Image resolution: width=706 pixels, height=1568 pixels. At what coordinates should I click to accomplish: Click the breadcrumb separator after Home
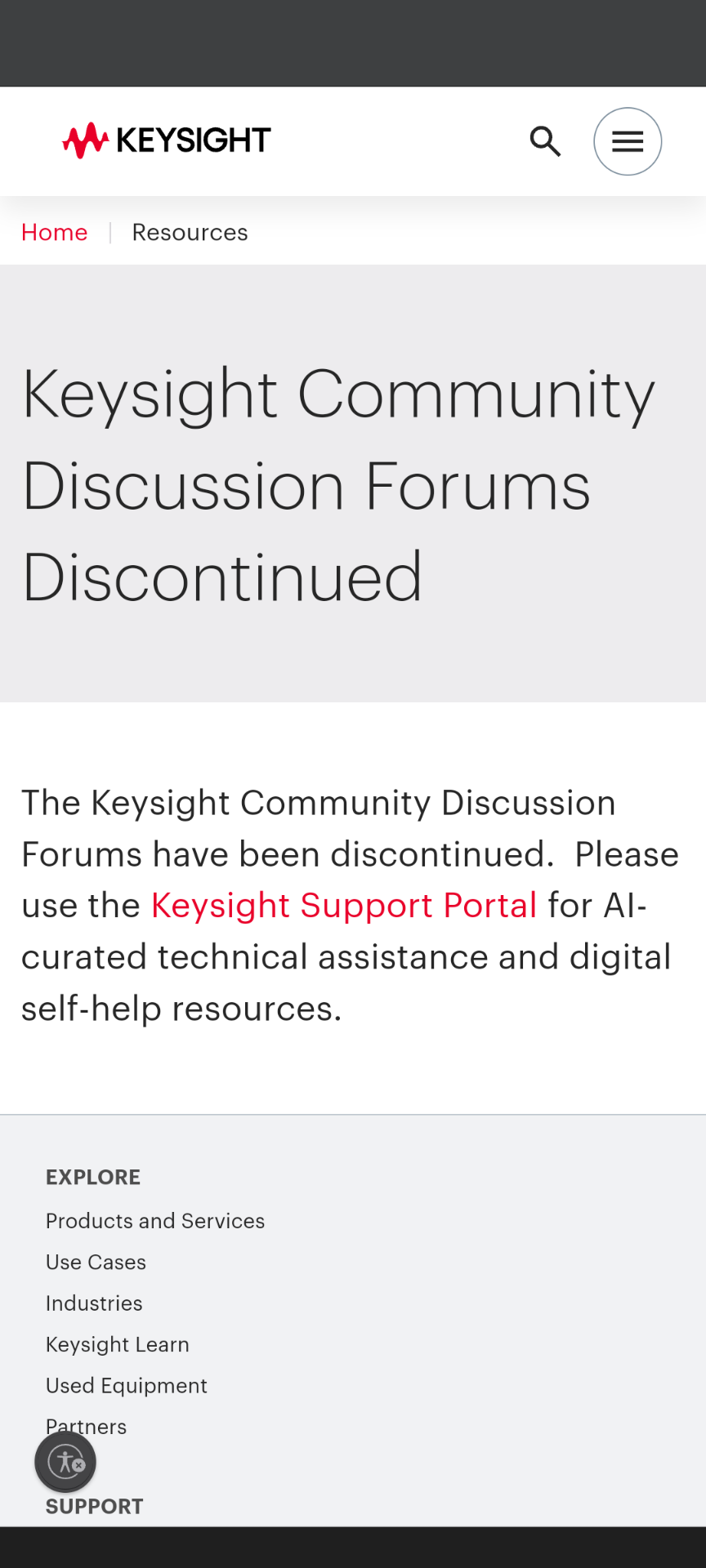(x=110, y=233)
